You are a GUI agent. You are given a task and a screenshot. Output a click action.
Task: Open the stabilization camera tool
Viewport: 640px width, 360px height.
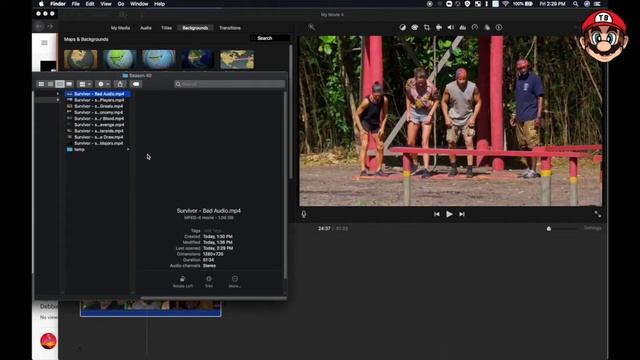(x=439, y=27)
